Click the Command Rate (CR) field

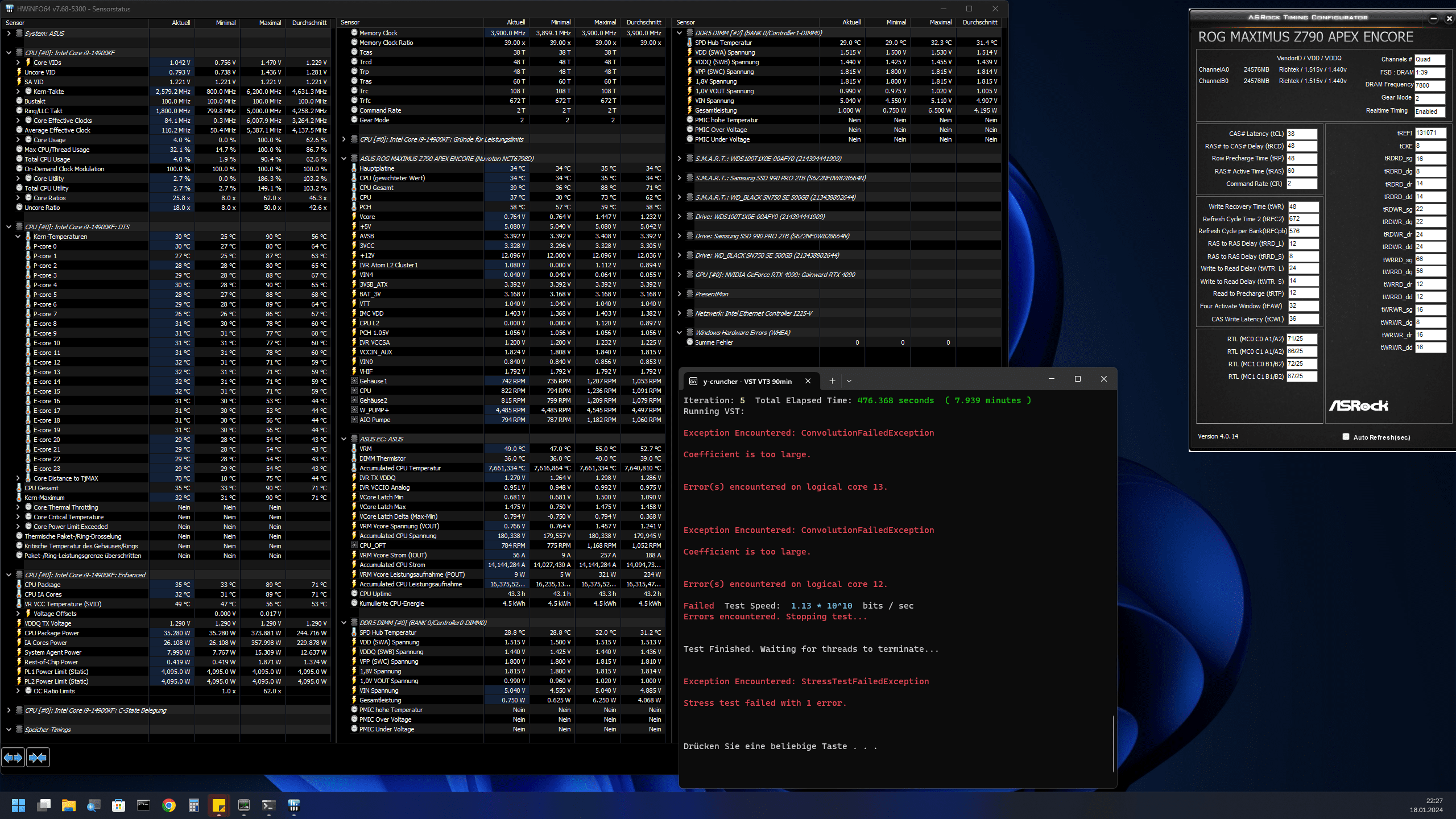tap(1301, 184)
